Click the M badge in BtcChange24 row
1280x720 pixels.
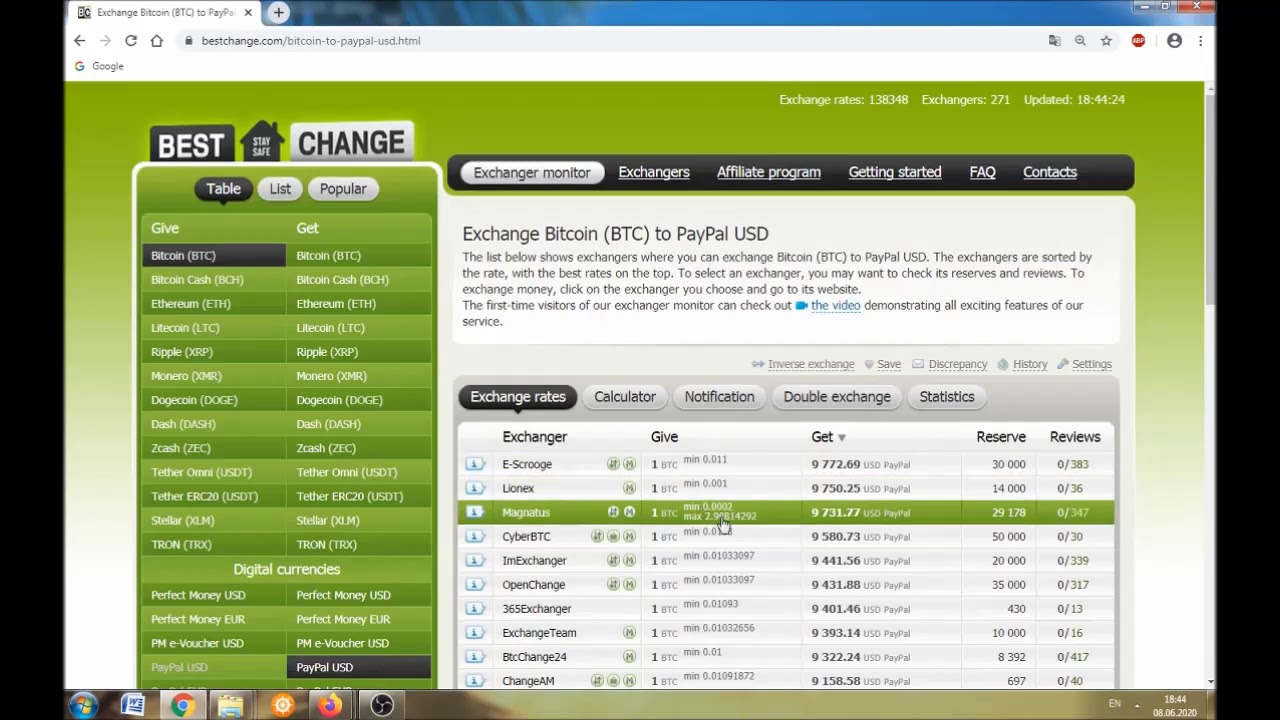pos(629,656)
